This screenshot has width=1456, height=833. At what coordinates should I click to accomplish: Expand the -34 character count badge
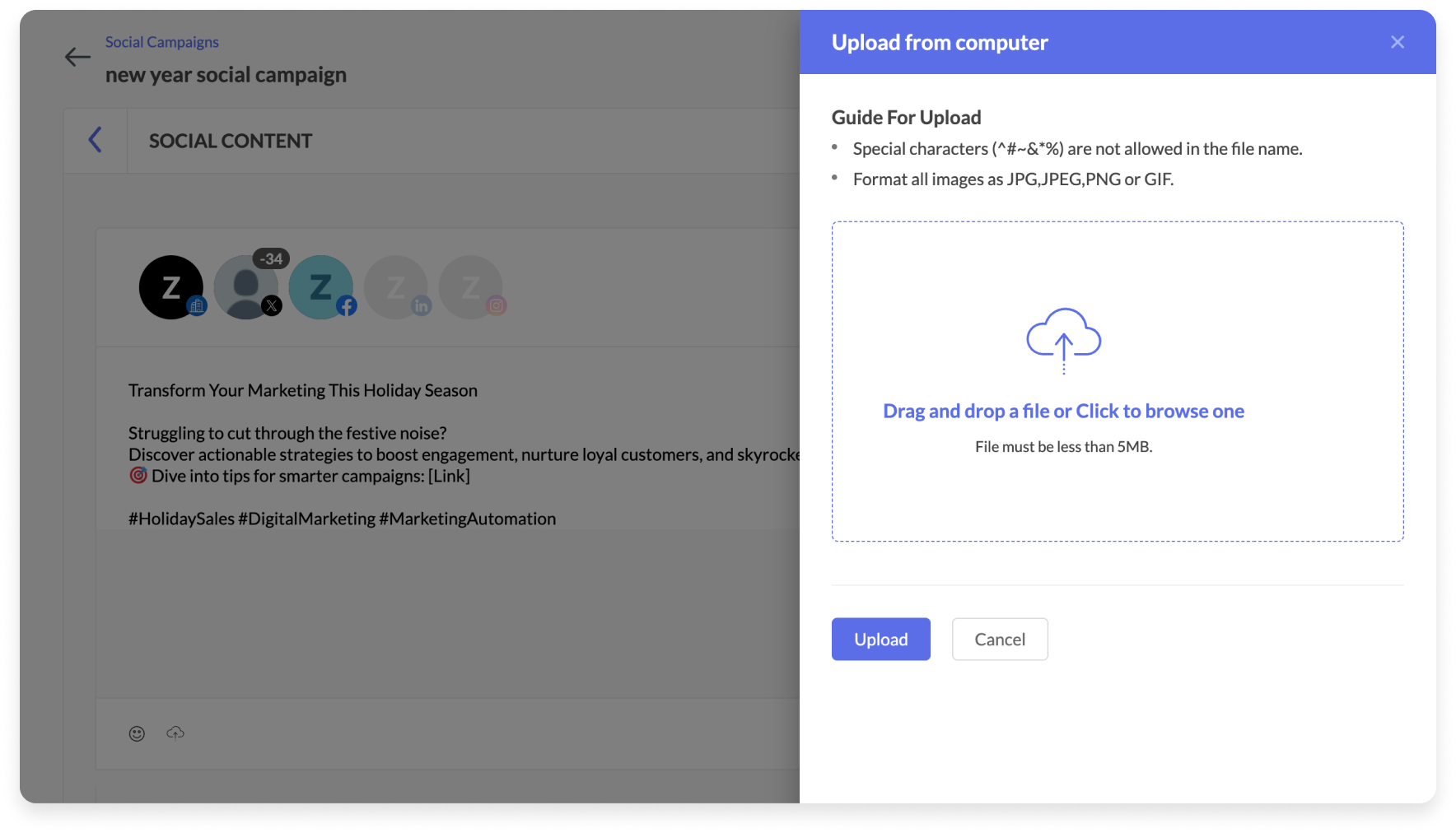272,258
